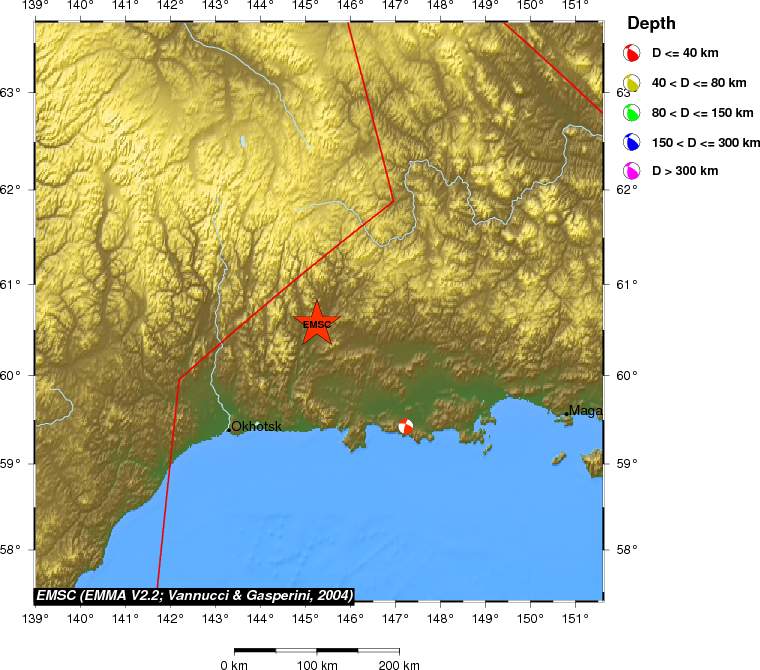This screenshot has height=670, width=760.
Task: Select the magenta D > 300 km legend icon
Action: tap(632, 172)
